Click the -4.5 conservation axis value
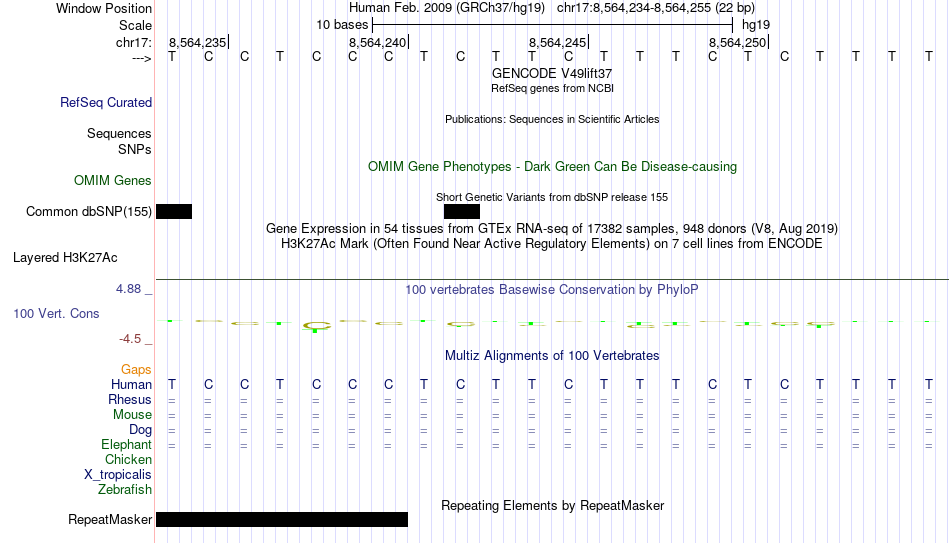 (x=130, y=339)
